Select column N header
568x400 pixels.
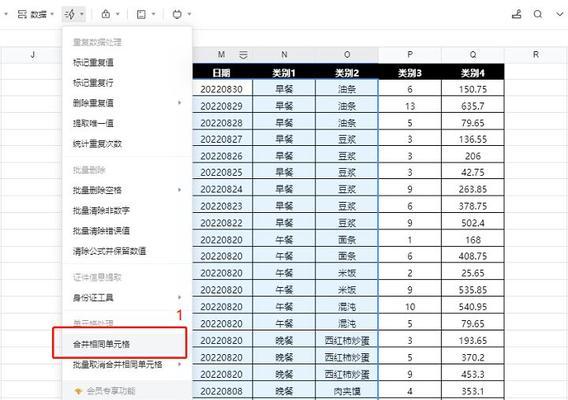284,55
